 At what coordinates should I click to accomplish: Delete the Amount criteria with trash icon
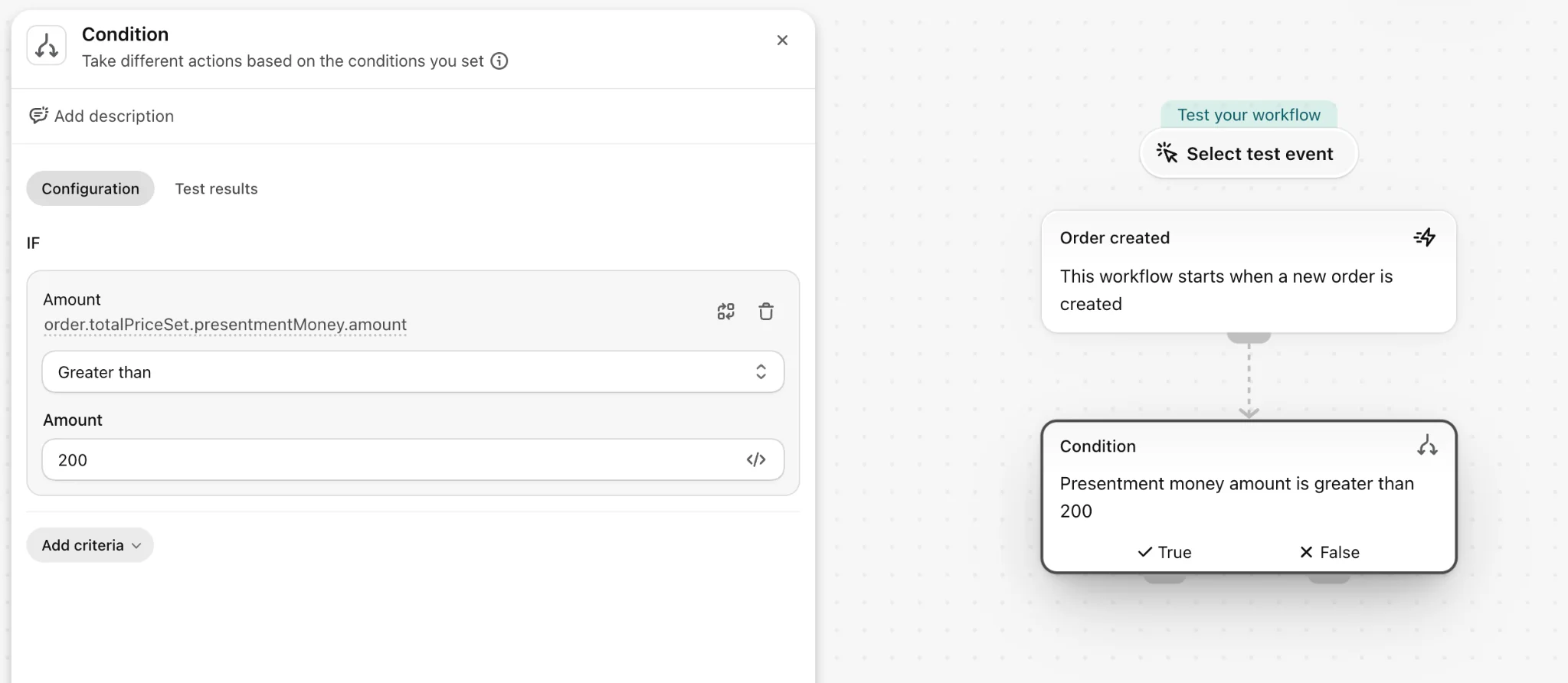pos(766,312)
